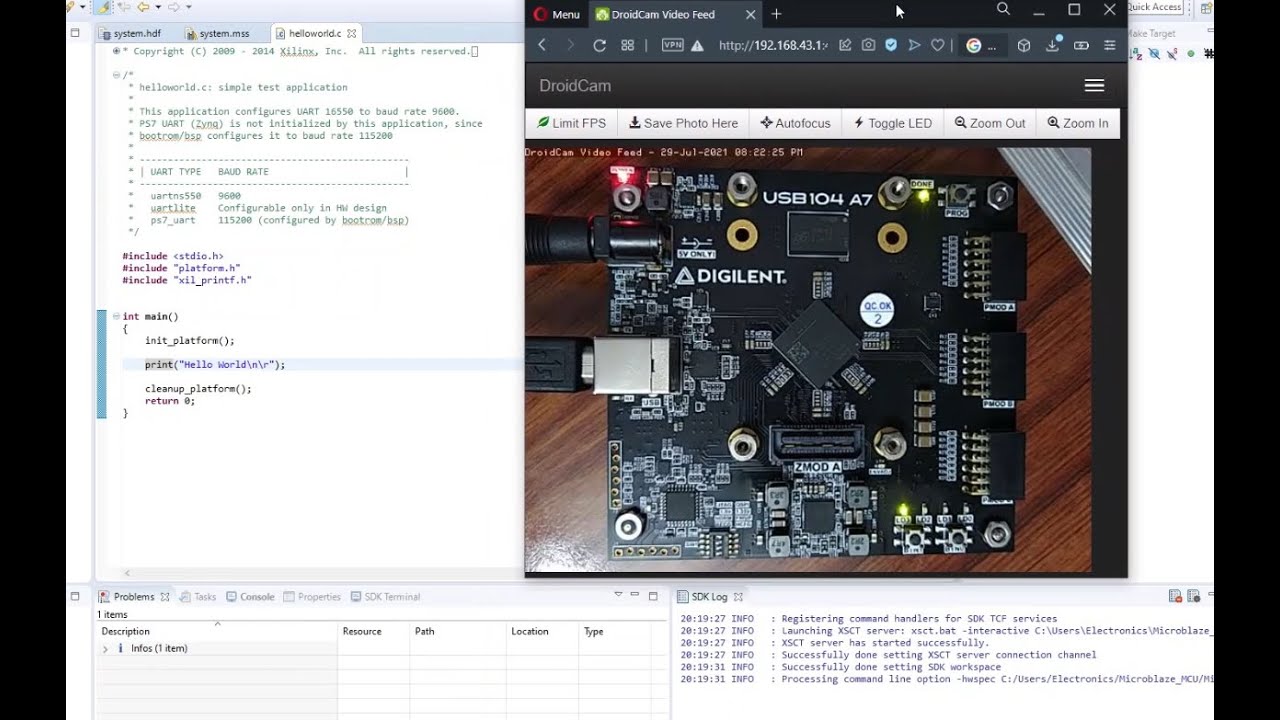Open the extensions cube icon
Screen dimensions: 1280x720
coord(1024,45)
